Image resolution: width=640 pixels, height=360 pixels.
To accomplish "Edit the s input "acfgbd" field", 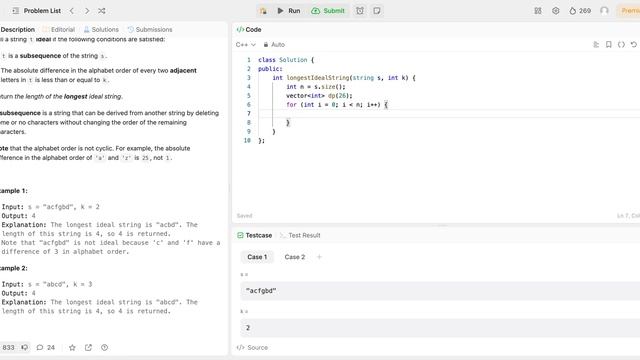I will click(x=440, y=291).
